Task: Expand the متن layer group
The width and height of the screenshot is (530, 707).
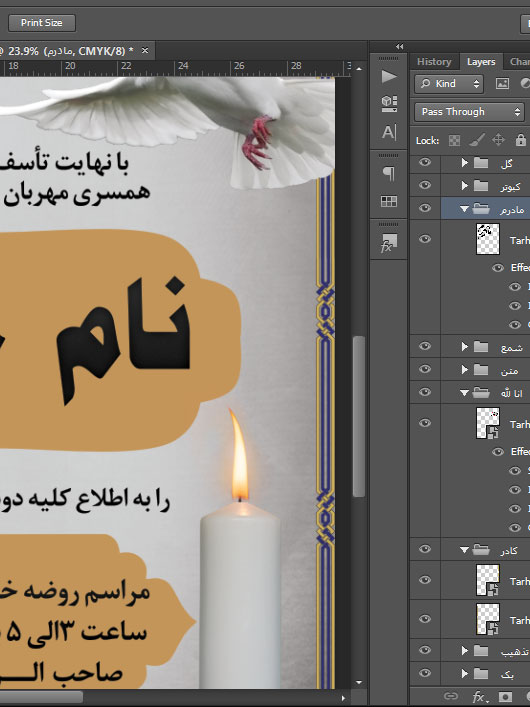Action: [x=465, y=369]
